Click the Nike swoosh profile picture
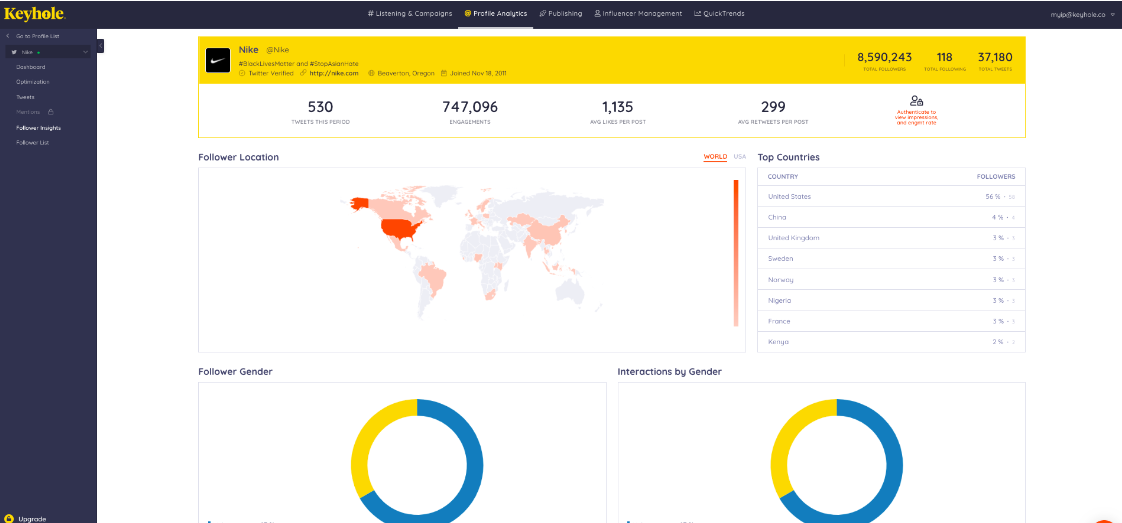The image size is (1122, 523). (218, 60)
